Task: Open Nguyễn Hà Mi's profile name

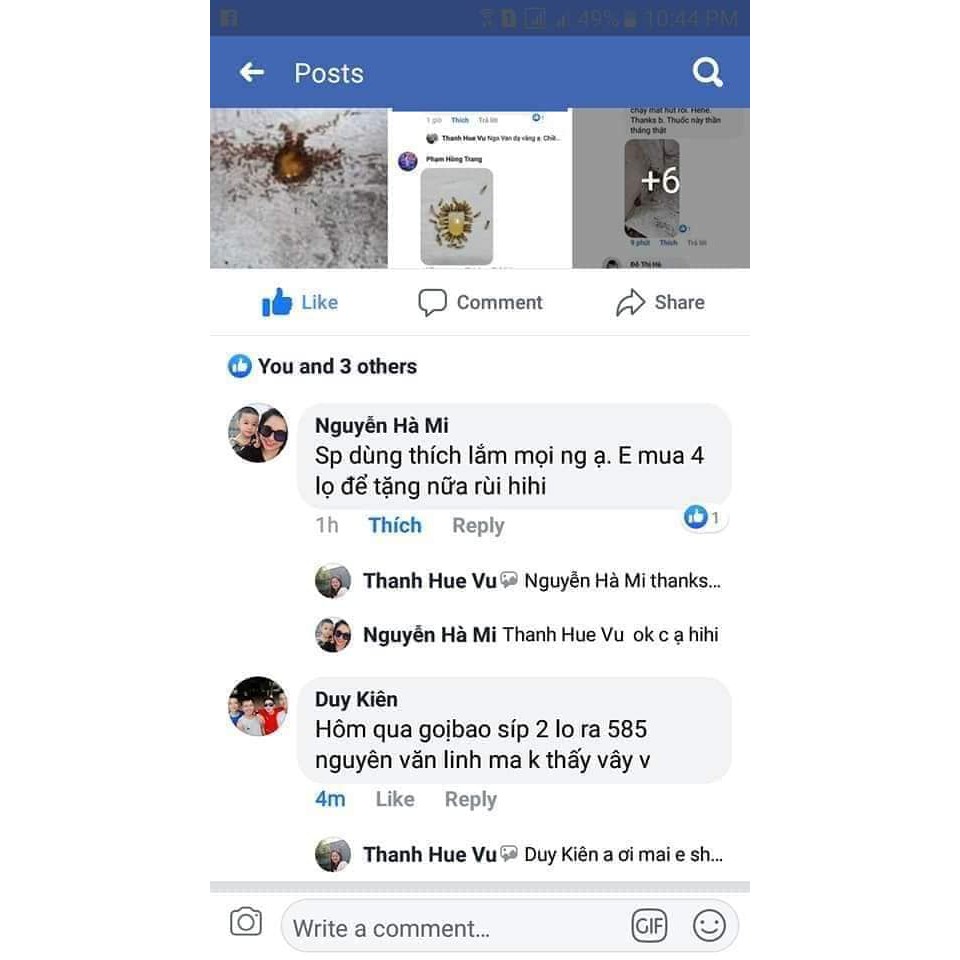Action: tap(381, 425)
